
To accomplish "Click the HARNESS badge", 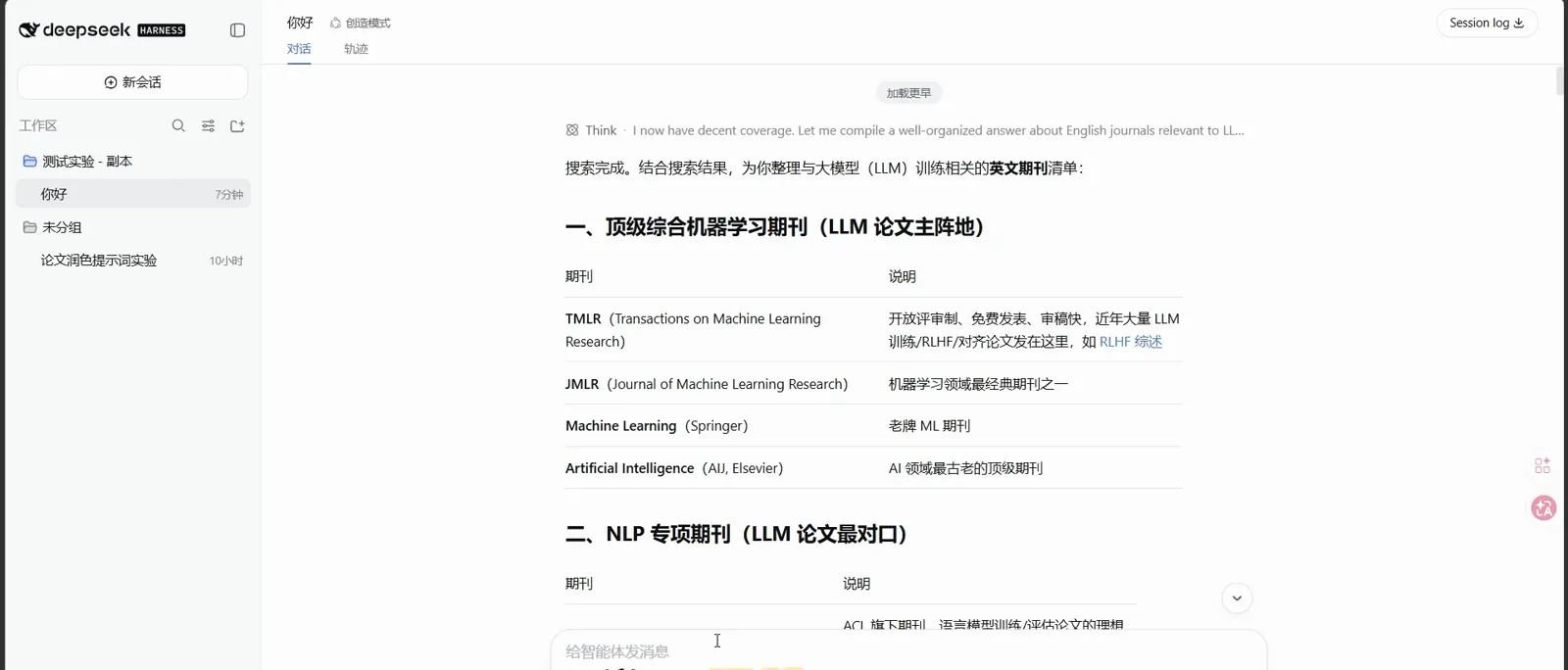I will [x=162, y=30].
